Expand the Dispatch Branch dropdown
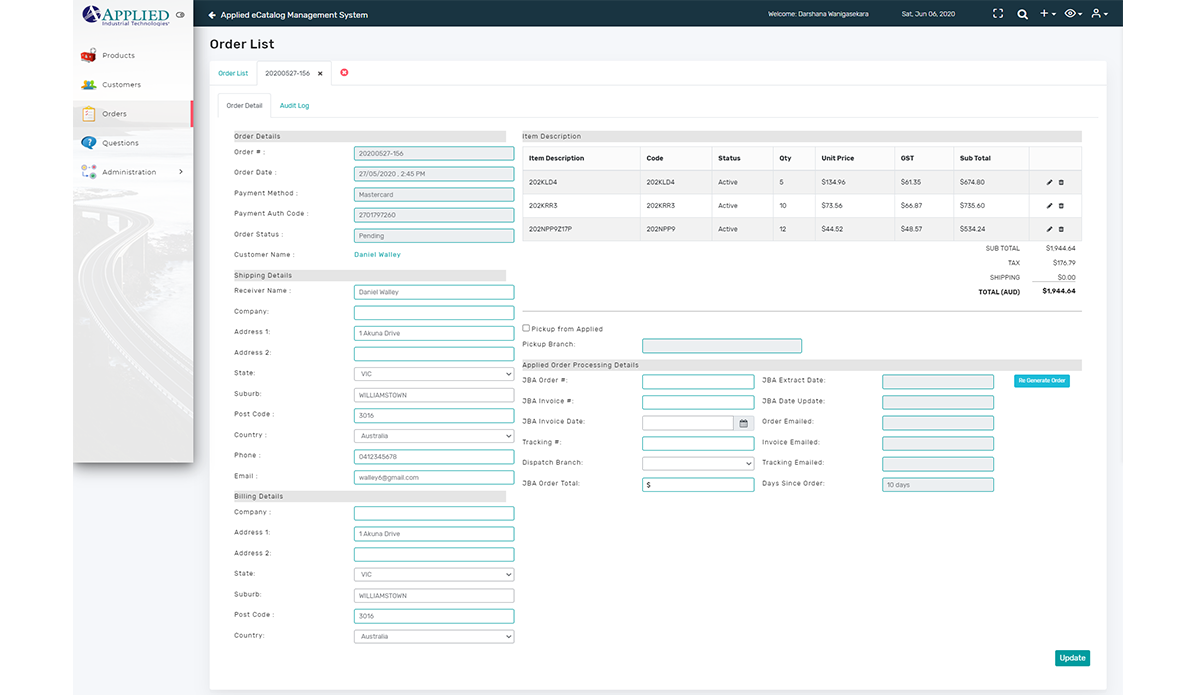The width and height of the screenshot is (1200, 695). coord(697,464)
